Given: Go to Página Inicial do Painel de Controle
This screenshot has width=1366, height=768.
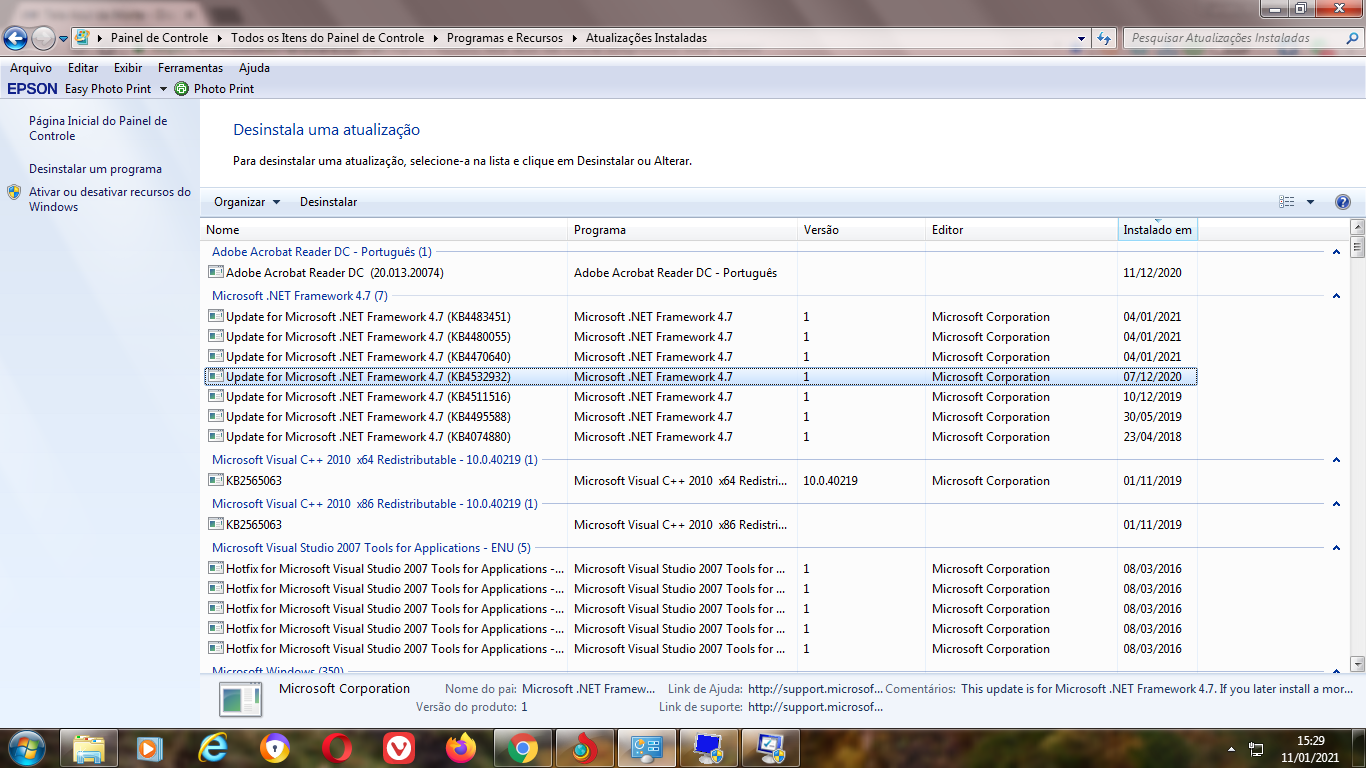Looking at the screenshot, I should click(x=98, y=128).
